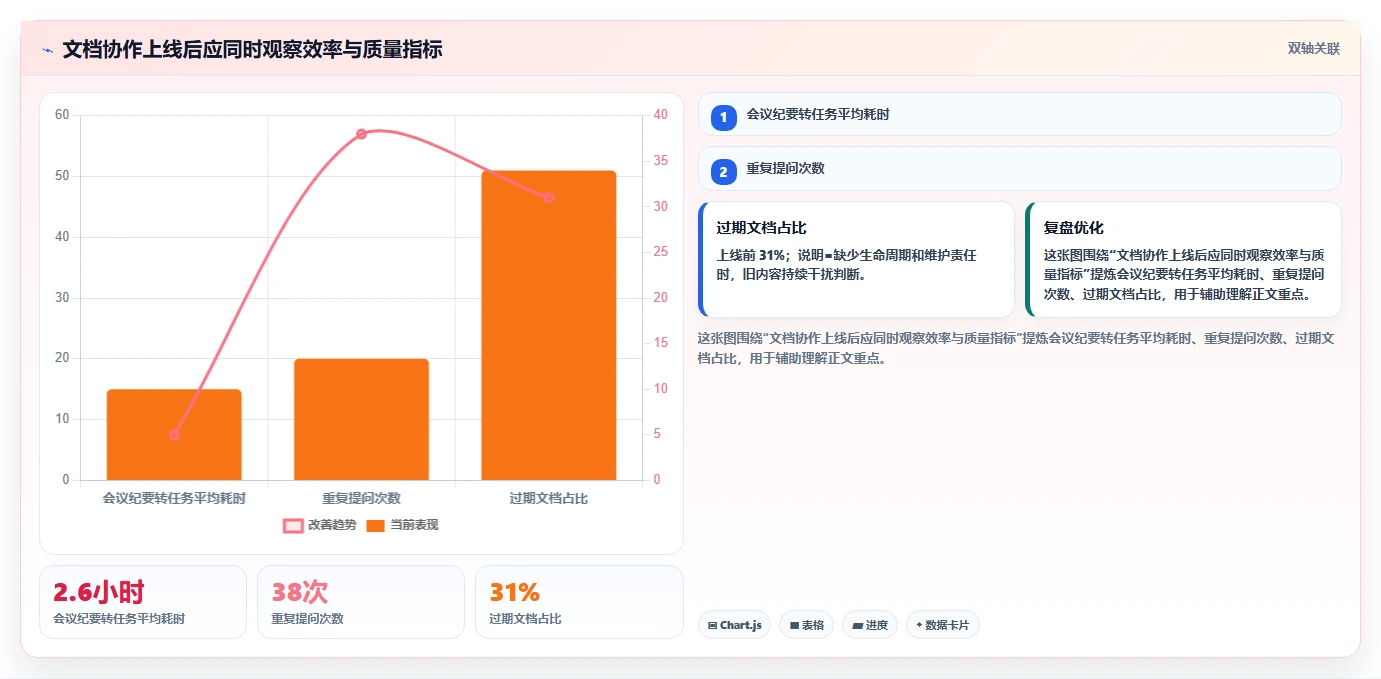Click the 38次 stat card

(361, 602)
